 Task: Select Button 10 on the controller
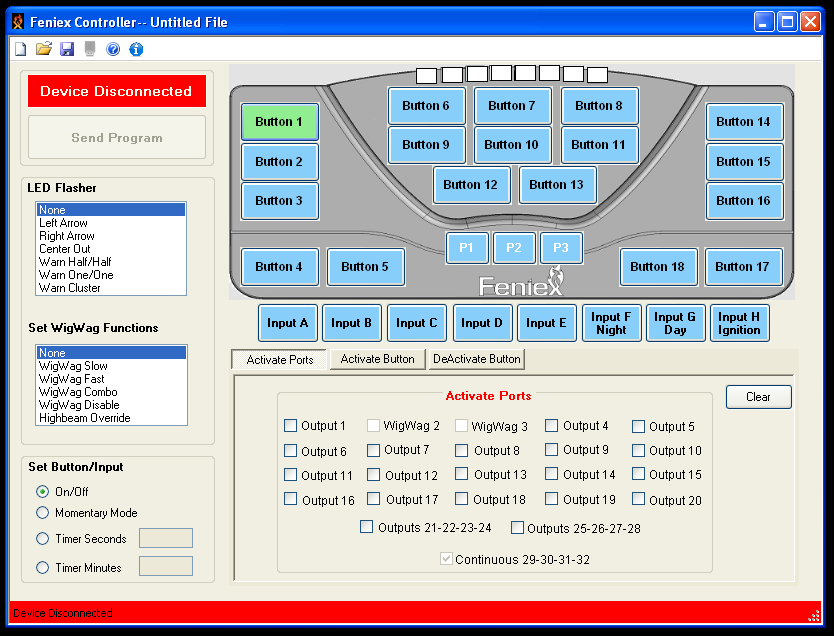tap(512, 145)
